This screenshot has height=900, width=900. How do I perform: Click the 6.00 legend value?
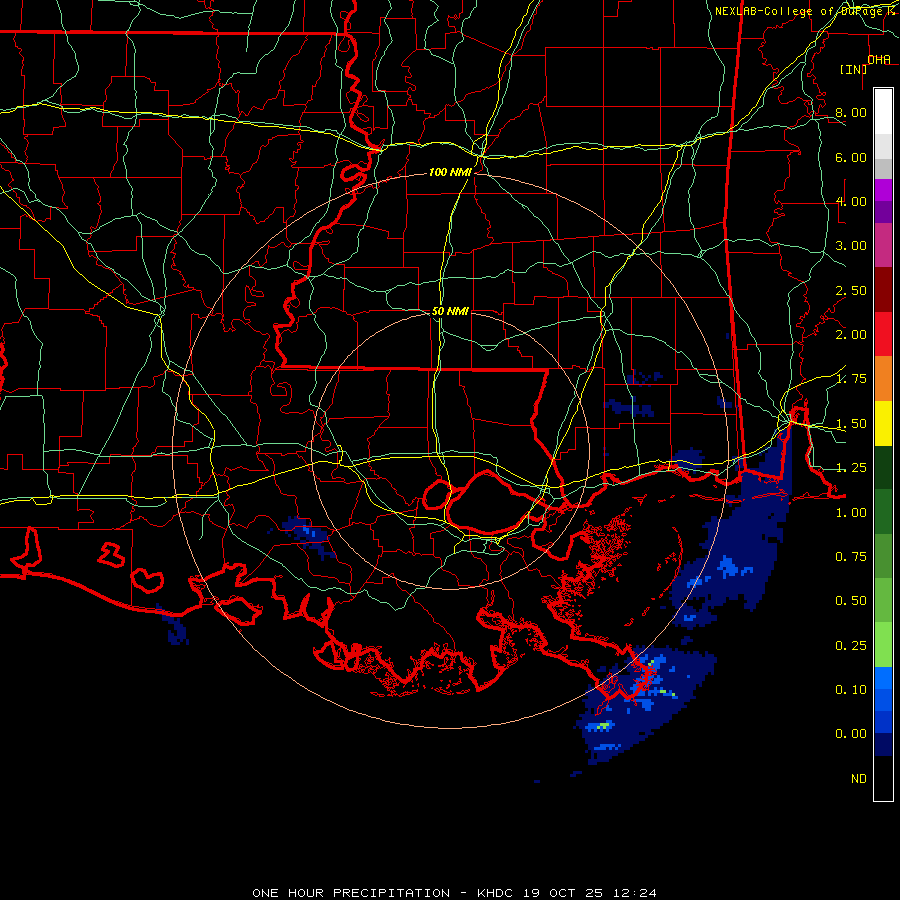(851, 157)
